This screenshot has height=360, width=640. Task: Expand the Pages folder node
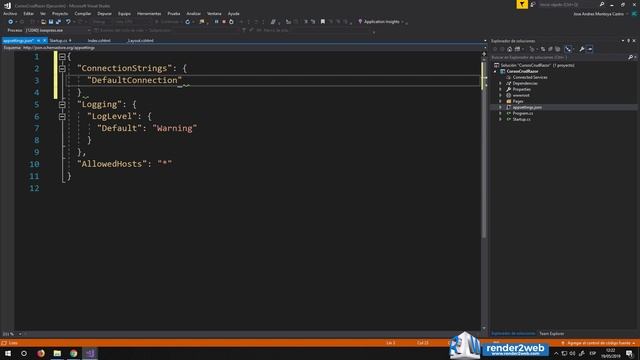(x=500, y=101)
